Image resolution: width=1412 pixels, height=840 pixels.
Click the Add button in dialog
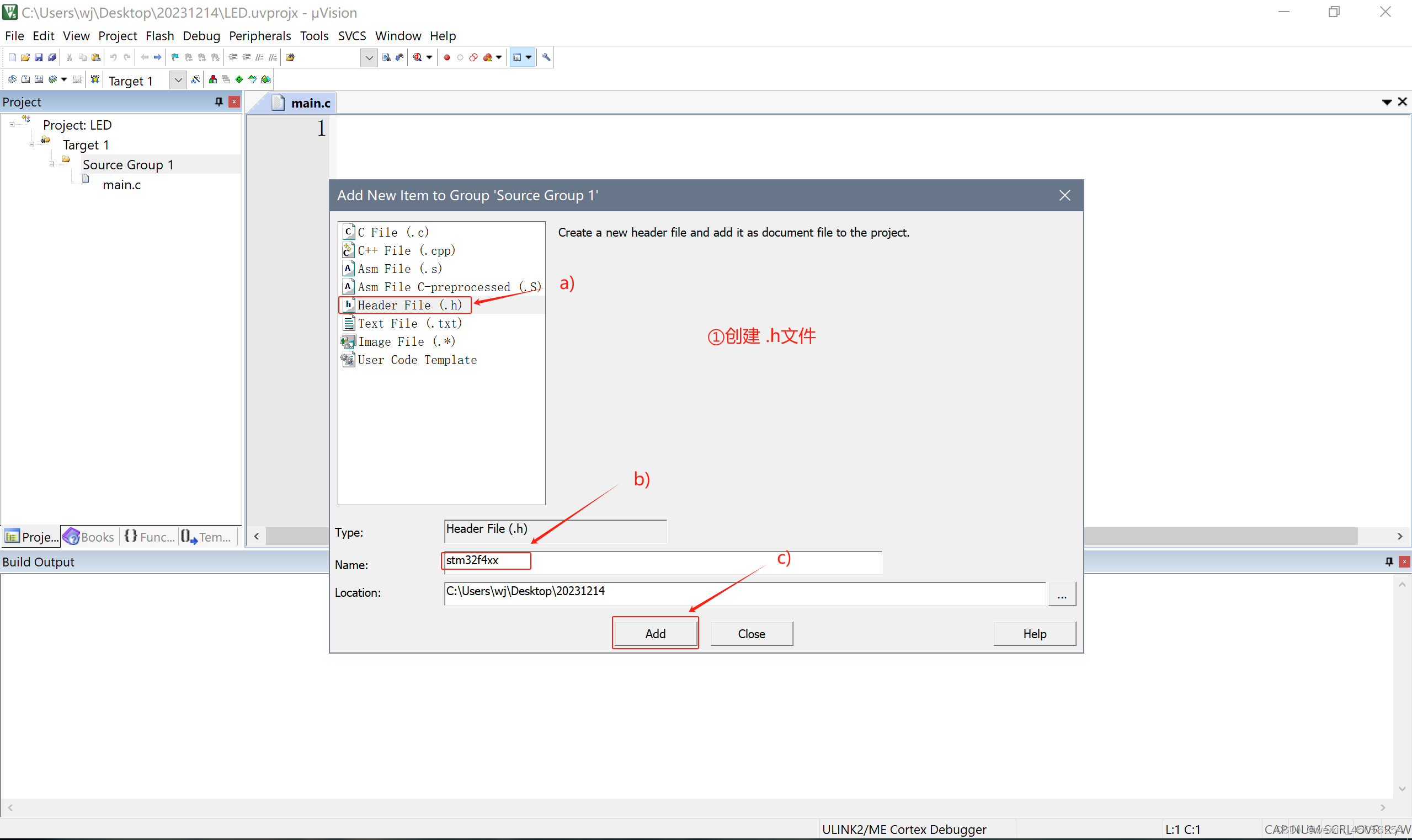pyautogui.click(x=655, y=633)
